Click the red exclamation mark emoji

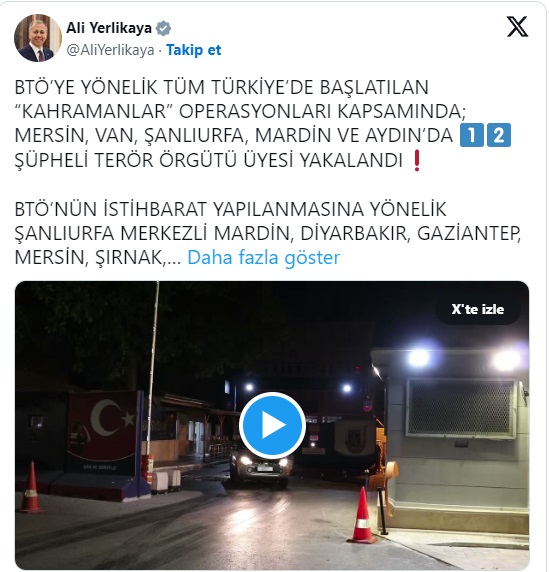point(416,161)
